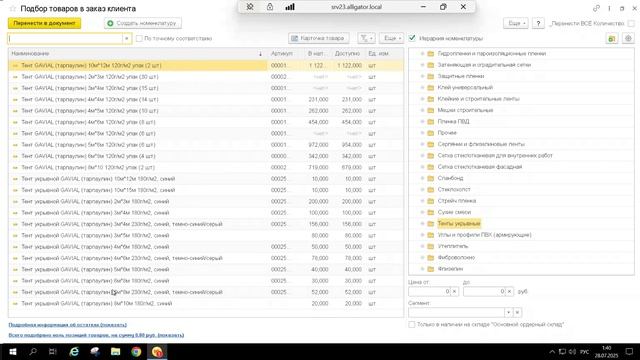This screenshot has height=360, width=640.
Task: Click the 'Цена от' price input
Action: point(429,291)
